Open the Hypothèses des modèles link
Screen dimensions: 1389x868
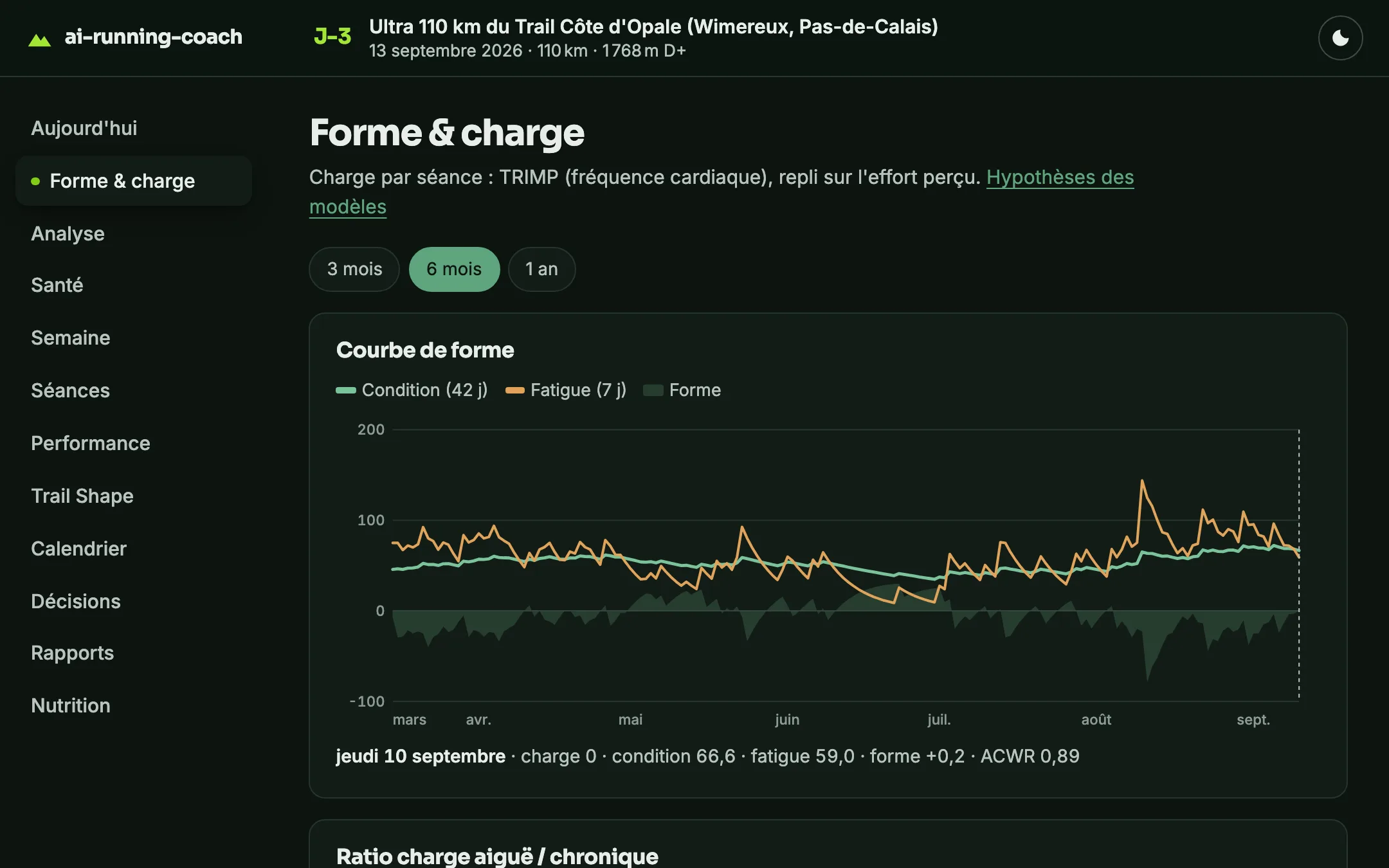[x=1060, y=177]
